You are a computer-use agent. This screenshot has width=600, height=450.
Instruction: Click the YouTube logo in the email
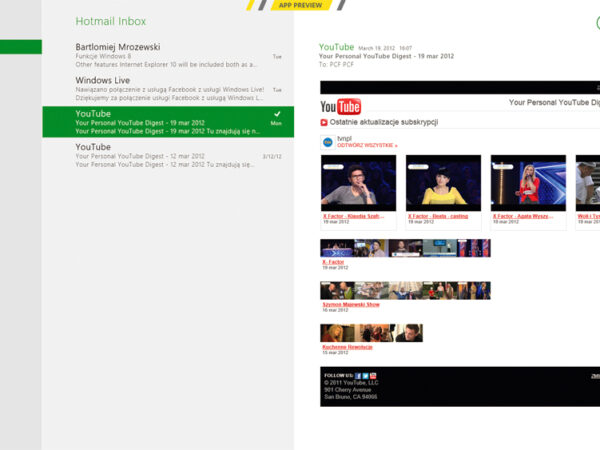click(341, 106)
